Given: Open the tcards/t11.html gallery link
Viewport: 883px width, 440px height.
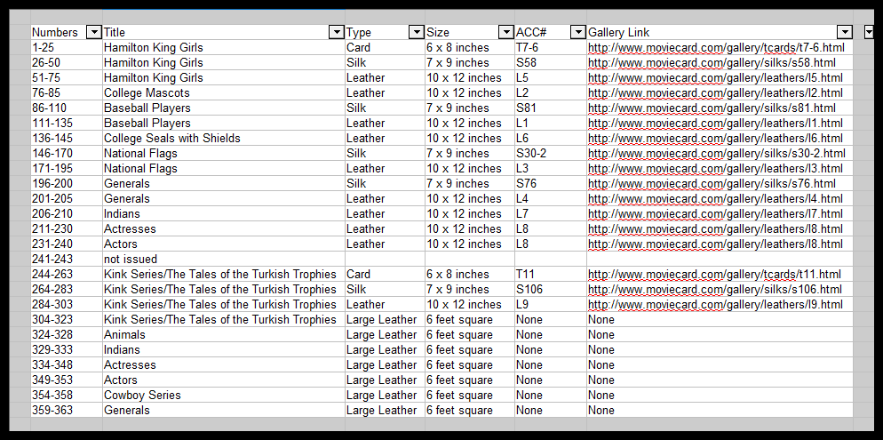Looking at the screenshot, I should point(715,274).
